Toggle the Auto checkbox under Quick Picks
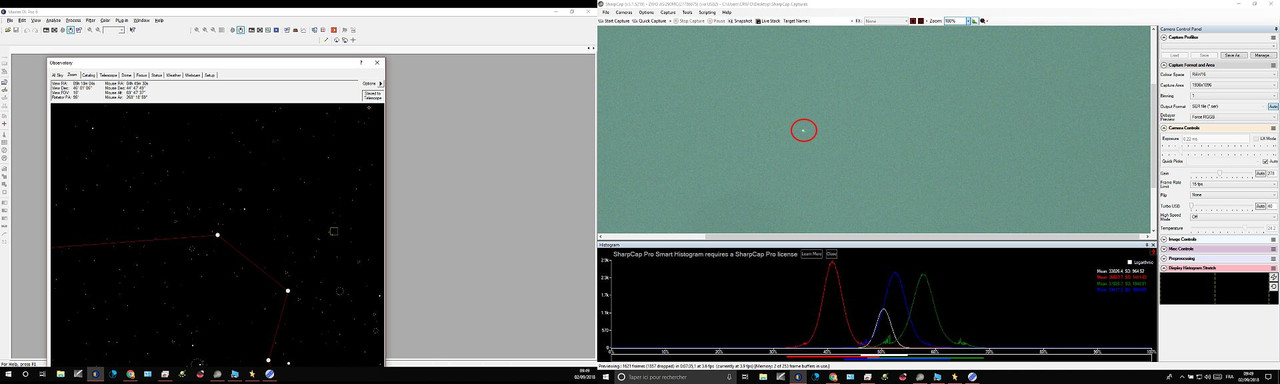The width and height of the screenshot is (1280, 384). click(x=1265, y=161)
